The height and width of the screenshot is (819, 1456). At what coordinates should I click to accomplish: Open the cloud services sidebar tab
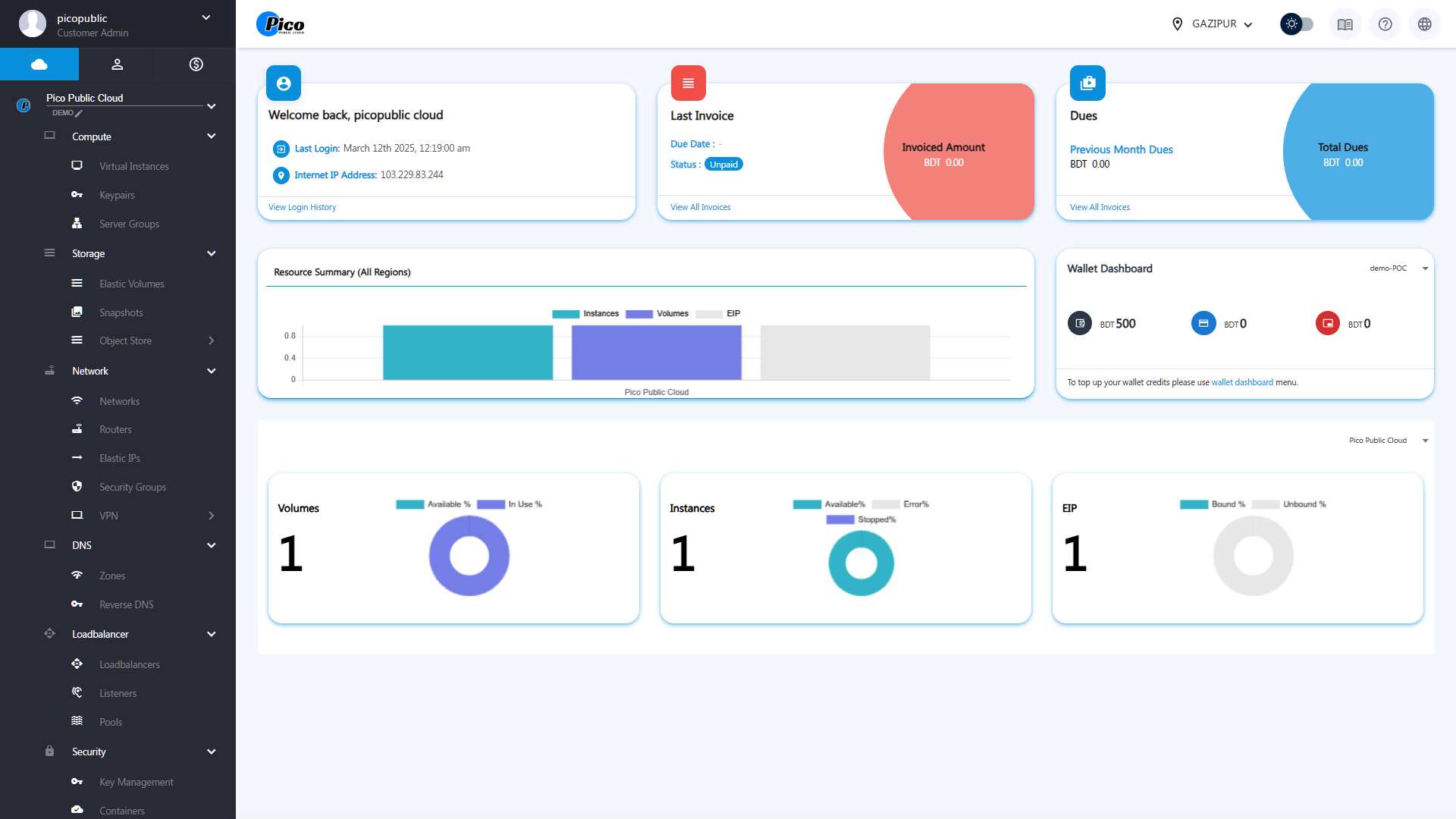pos(39,64)
